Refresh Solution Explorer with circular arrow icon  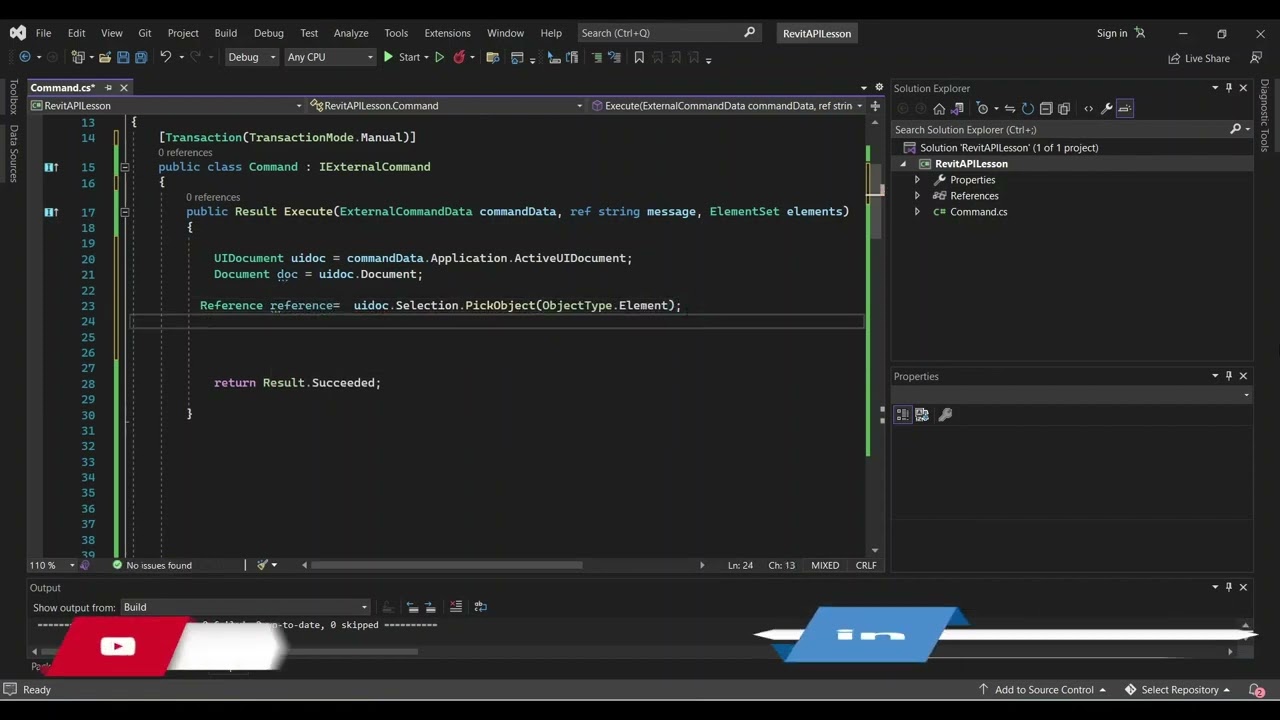coord(1028,108)
